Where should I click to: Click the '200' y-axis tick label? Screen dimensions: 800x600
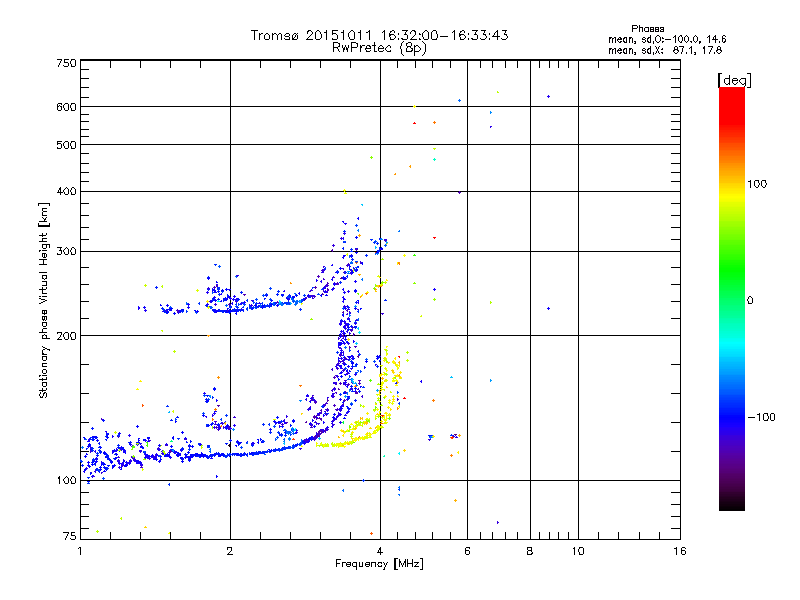(66, 336)
